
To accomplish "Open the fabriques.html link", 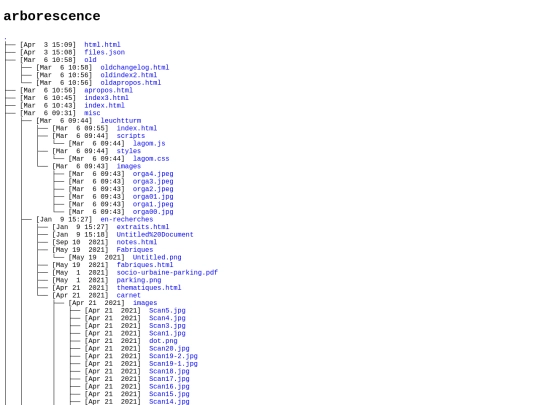I will (x=145, y=265).
